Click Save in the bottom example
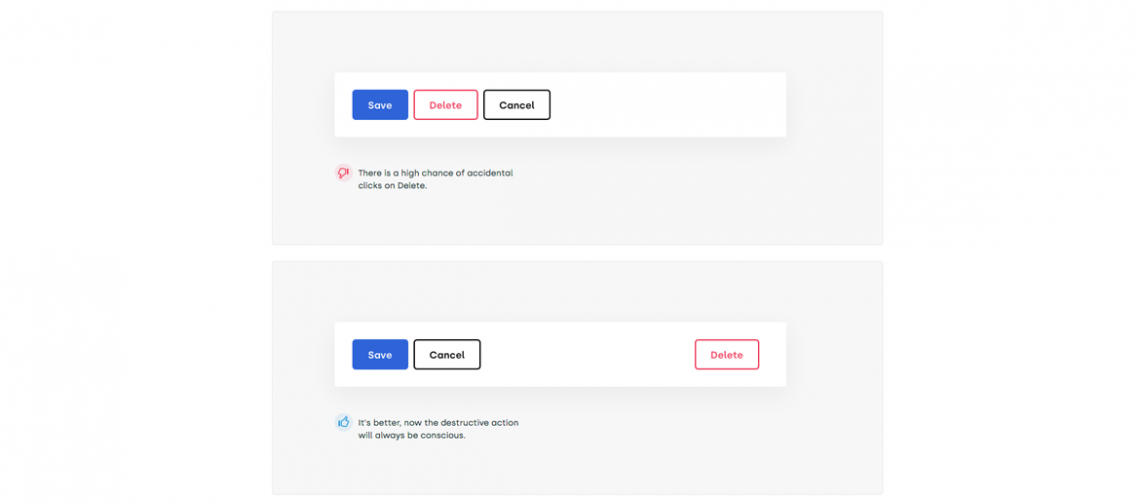1140x504 pixels. click(x=380, y=355)
